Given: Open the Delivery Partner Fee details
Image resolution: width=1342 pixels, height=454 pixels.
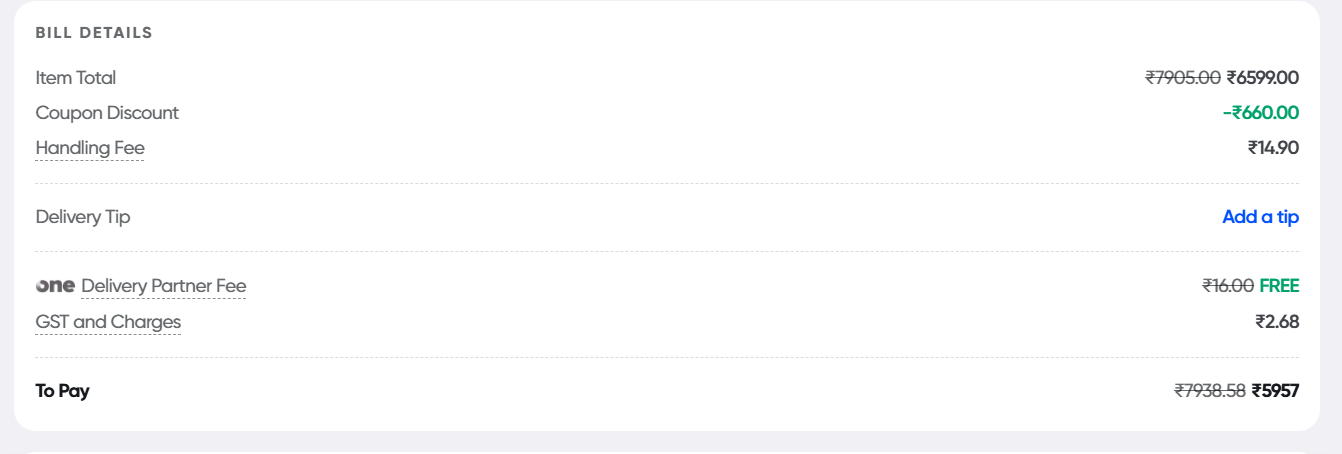Looking at the screenshot, I should click(163, 286).
